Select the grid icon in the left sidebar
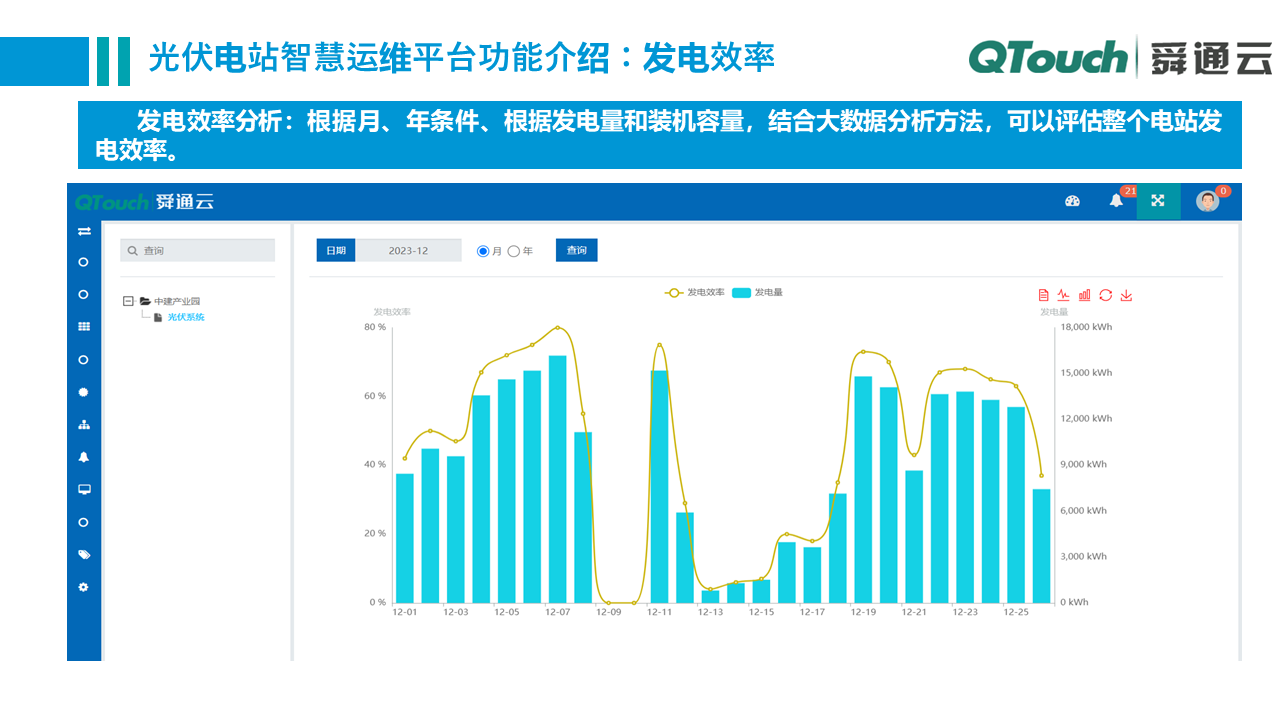 pos(84,327)
